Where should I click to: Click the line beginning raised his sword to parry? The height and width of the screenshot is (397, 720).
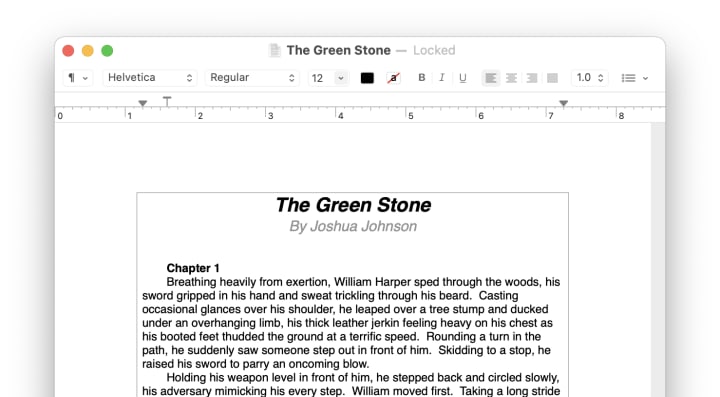[255, 364]
